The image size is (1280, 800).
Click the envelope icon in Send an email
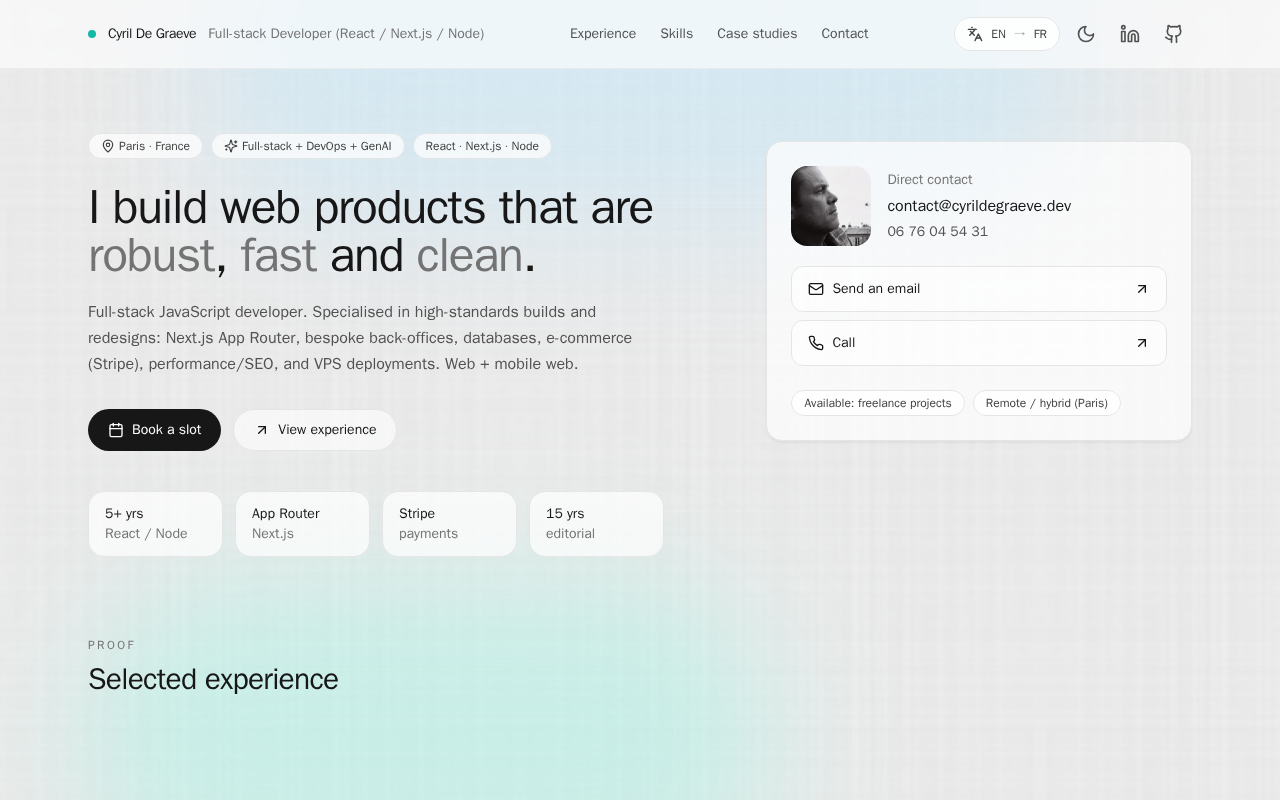click(816, 289)
